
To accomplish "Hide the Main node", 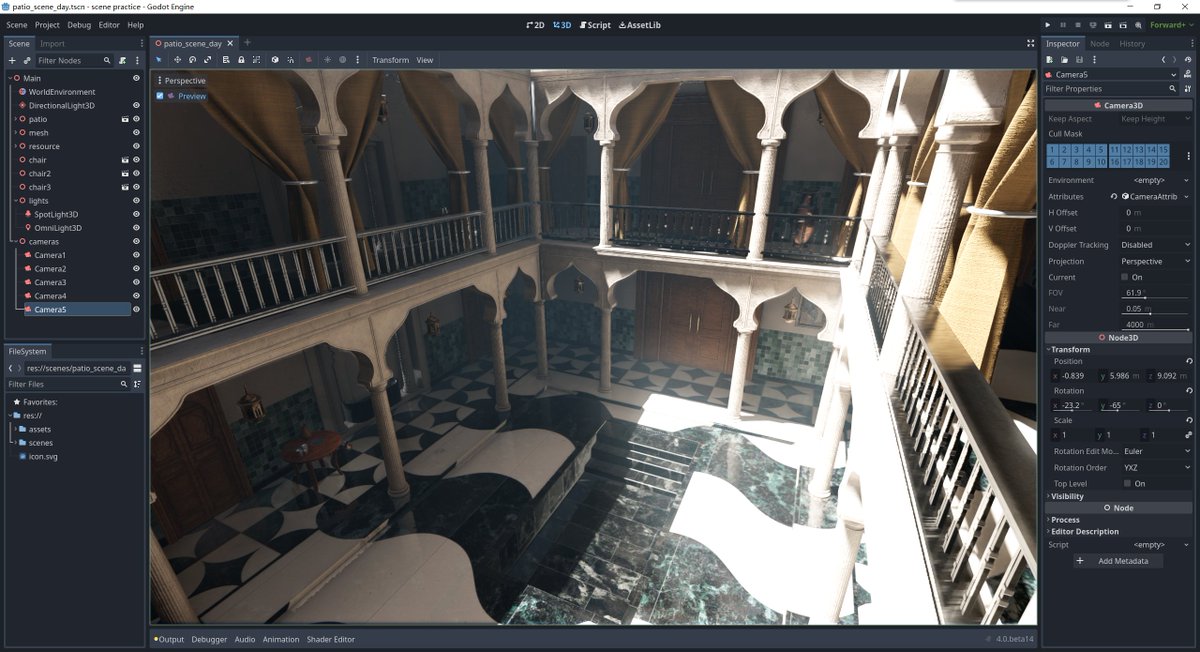I will click(136, 78).
